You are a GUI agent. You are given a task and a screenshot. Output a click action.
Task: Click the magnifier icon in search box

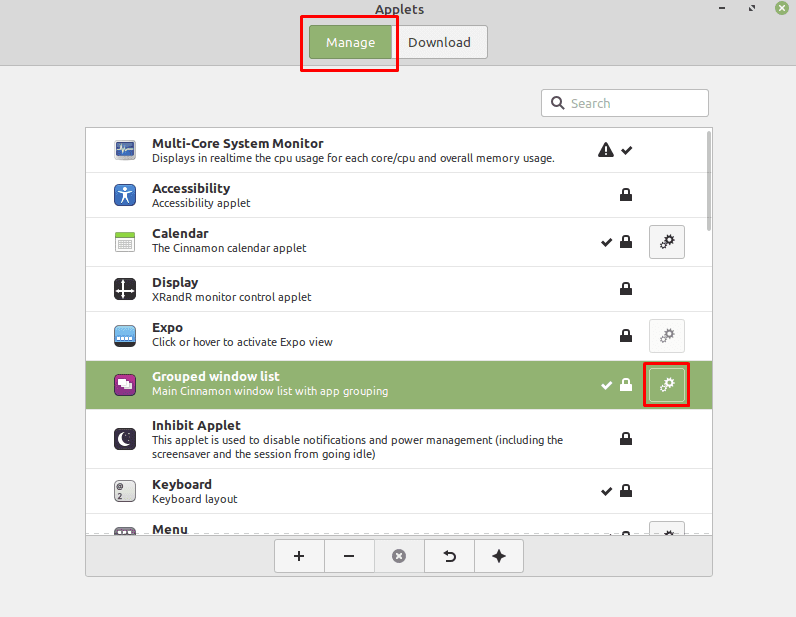[557, 103]
